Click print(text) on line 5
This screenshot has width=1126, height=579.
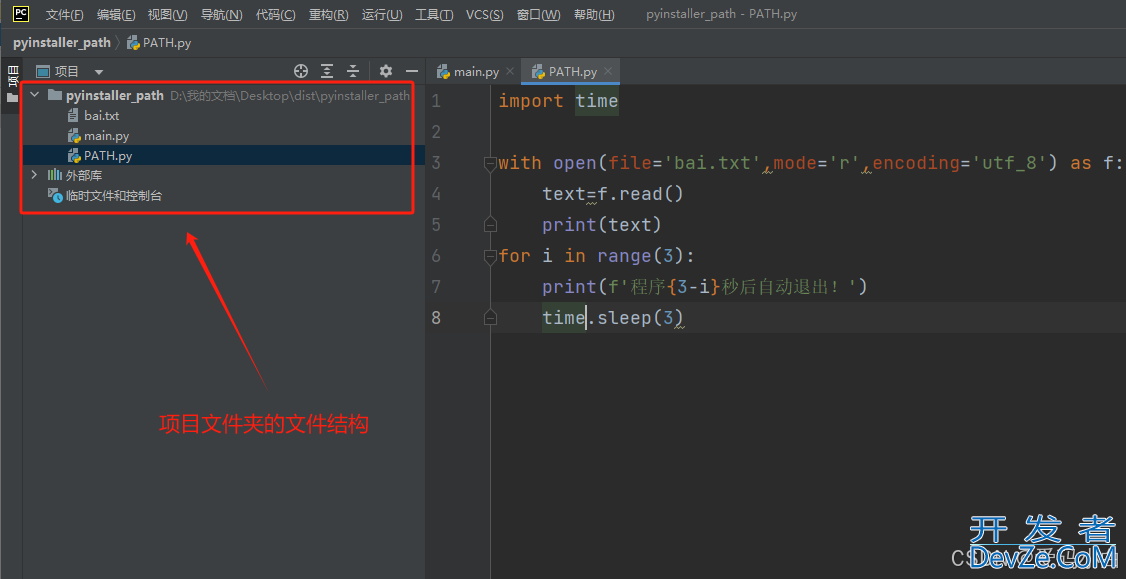tap(602, 225)
